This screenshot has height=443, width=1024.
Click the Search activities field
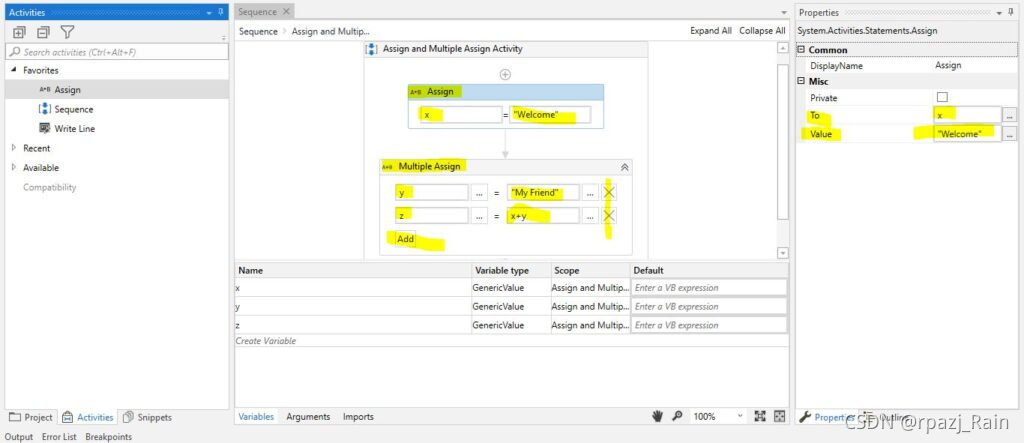coord(117,52)
